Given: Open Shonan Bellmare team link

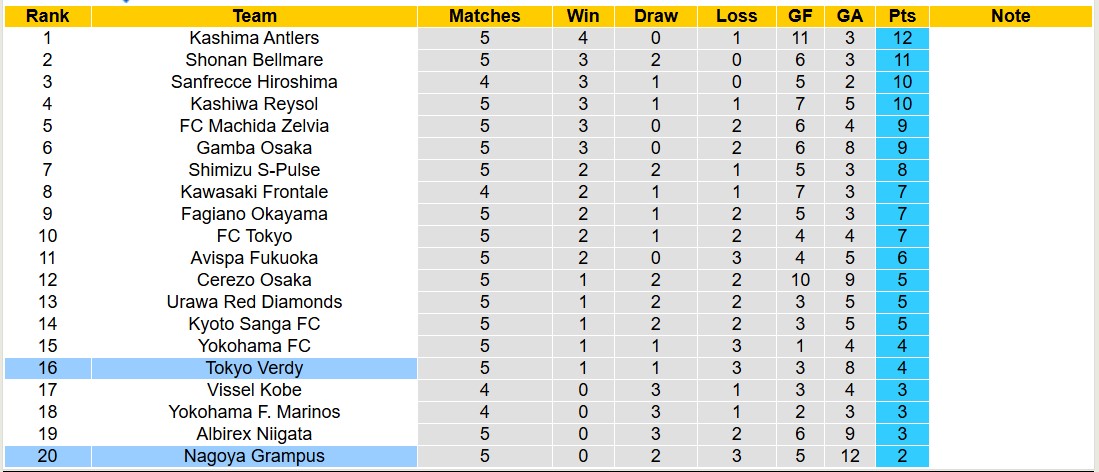Looking at the screenshot, I should pyautogui.click(x=254, y=60).
